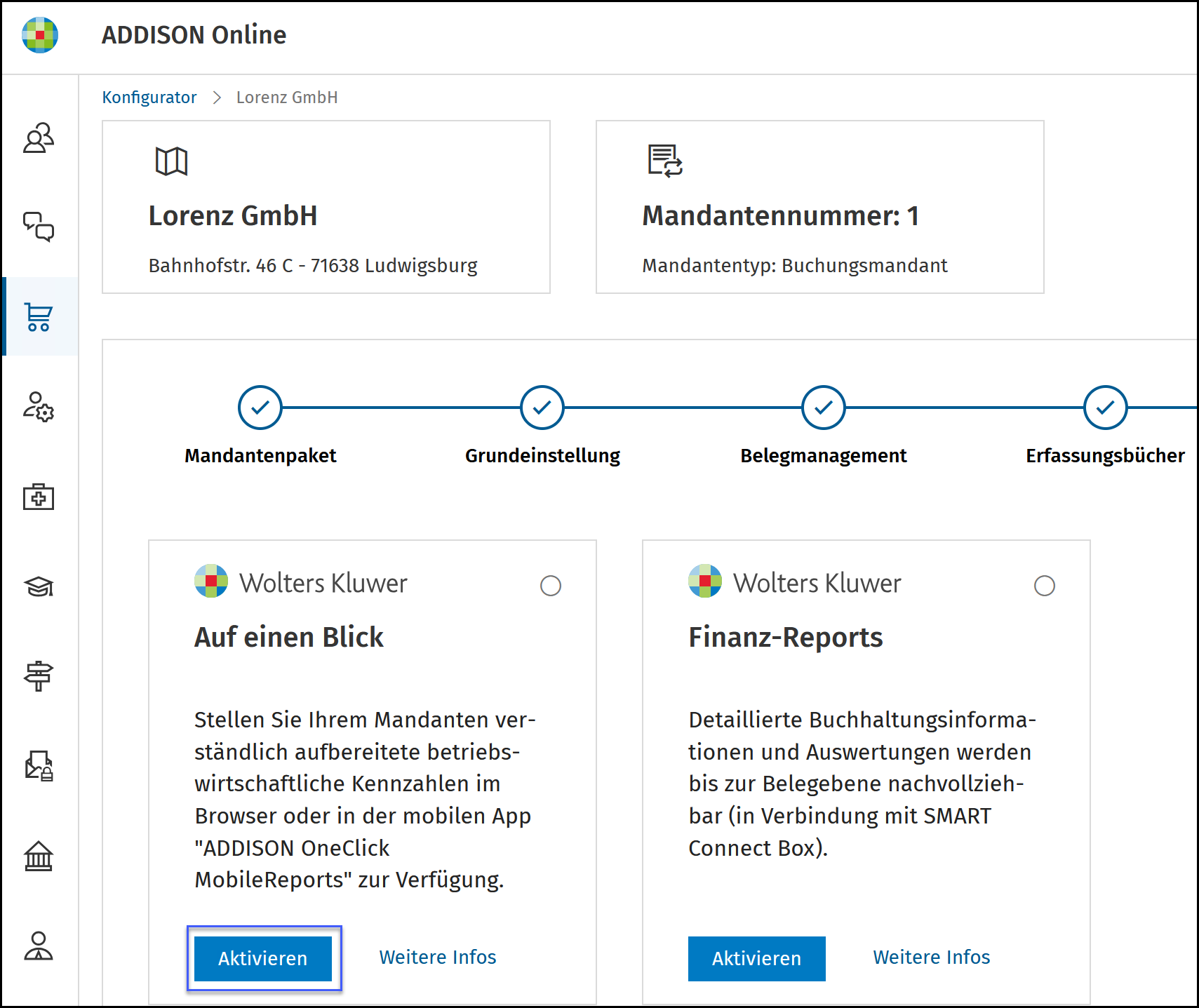Open Weitere Infos for Finanz-Reports
This screenshot has width=1199, height=1008.
click(x=932, y=957)
